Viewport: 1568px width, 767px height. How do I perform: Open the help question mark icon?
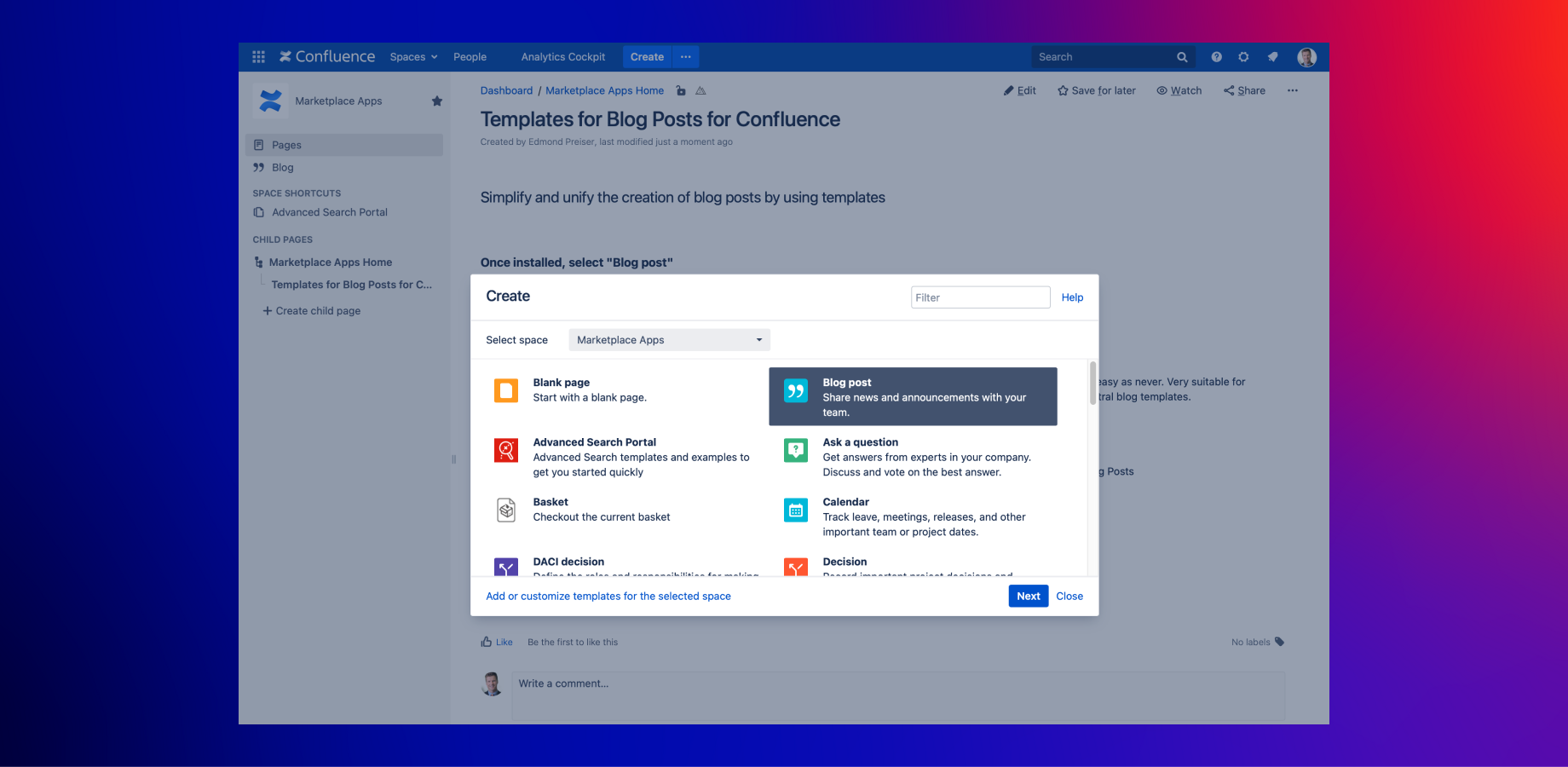point(1216,57)
